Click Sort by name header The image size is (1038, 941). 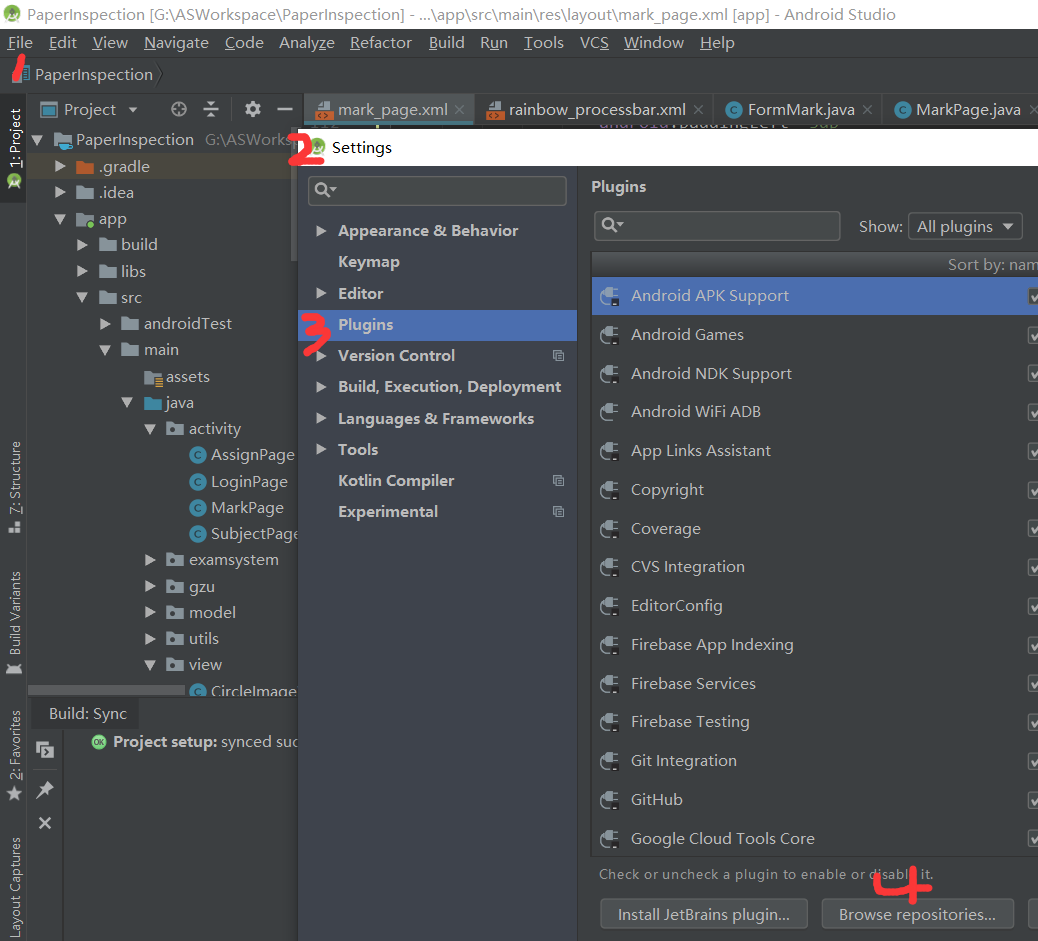pos(992,265)
